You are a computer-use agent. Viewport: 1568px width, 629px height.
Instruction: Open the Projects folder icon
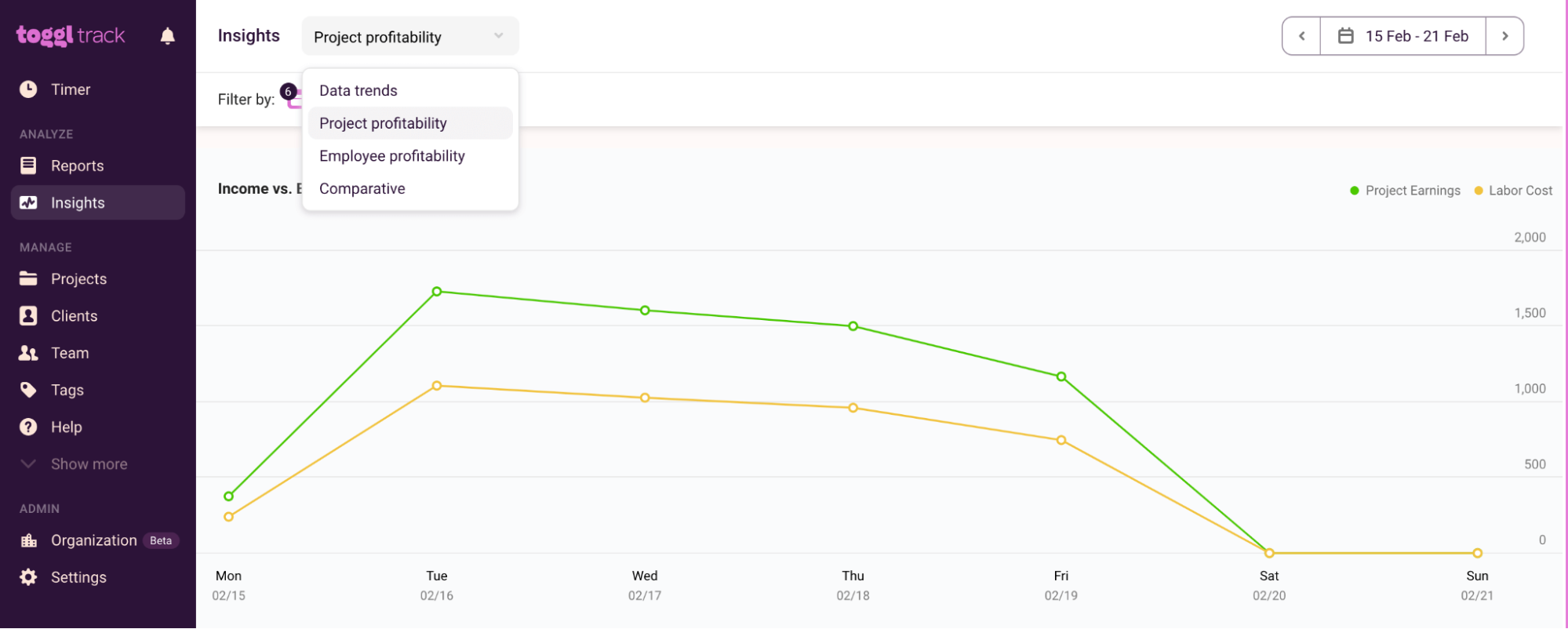[x=28, y=278]
